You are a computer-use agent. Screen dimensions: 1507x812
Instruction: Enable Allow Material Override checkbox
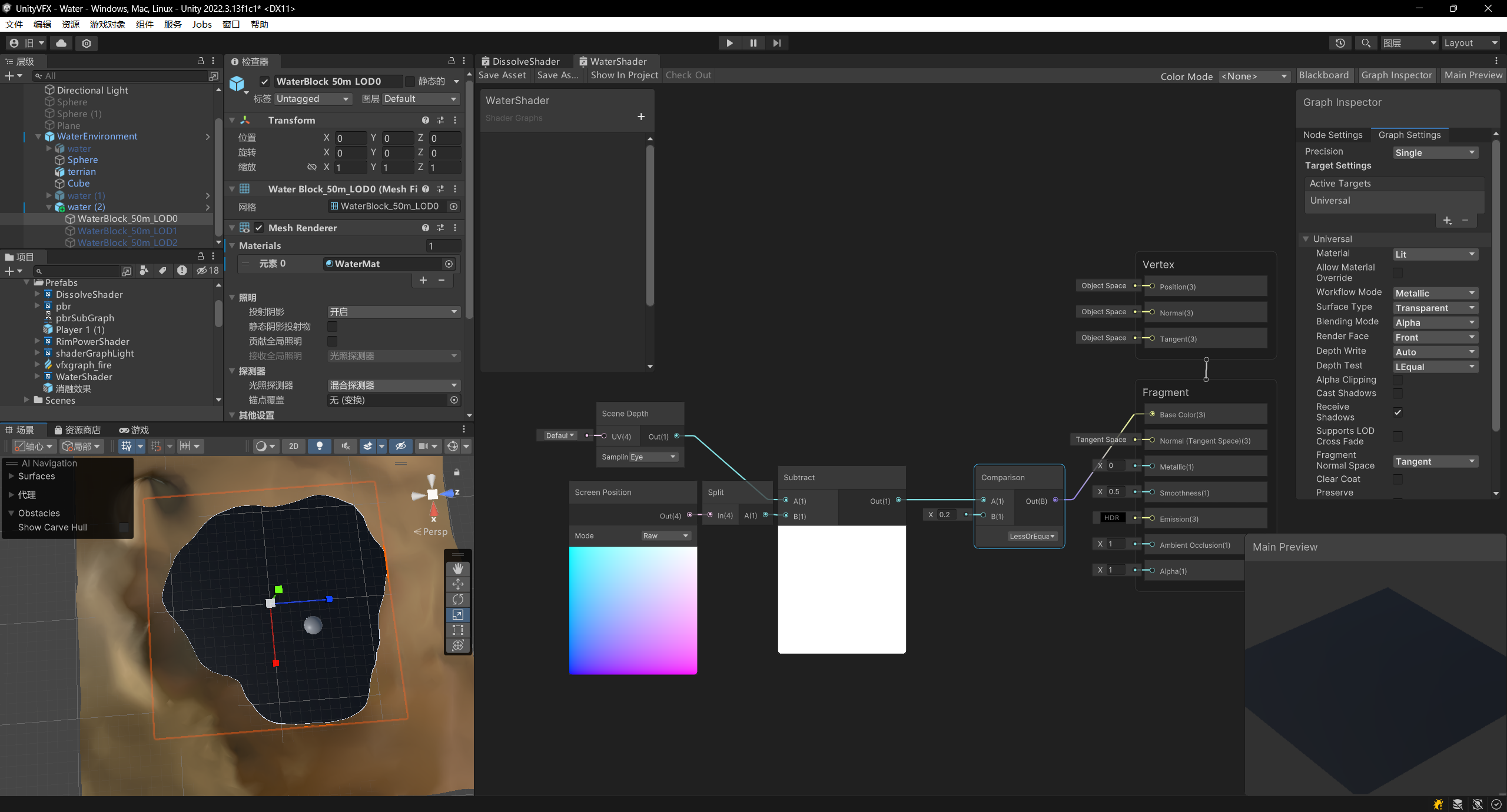coord(1398,272)
